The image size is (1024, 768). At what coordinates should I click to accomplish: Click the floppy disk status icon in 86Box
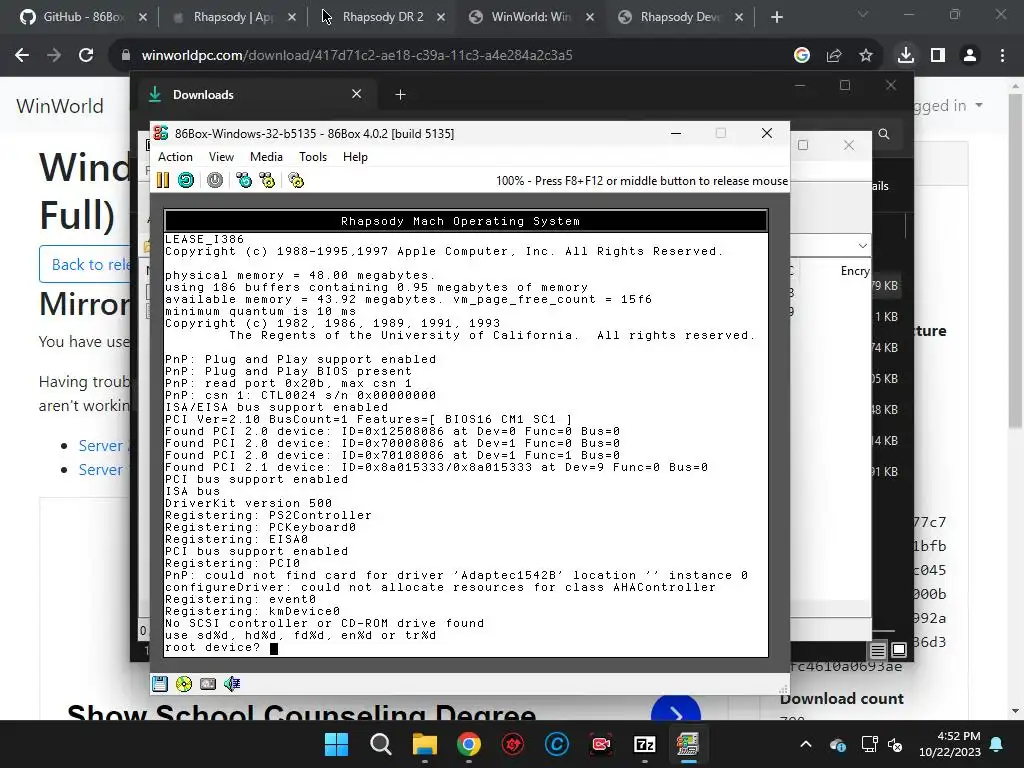click(x=160, y=684)
